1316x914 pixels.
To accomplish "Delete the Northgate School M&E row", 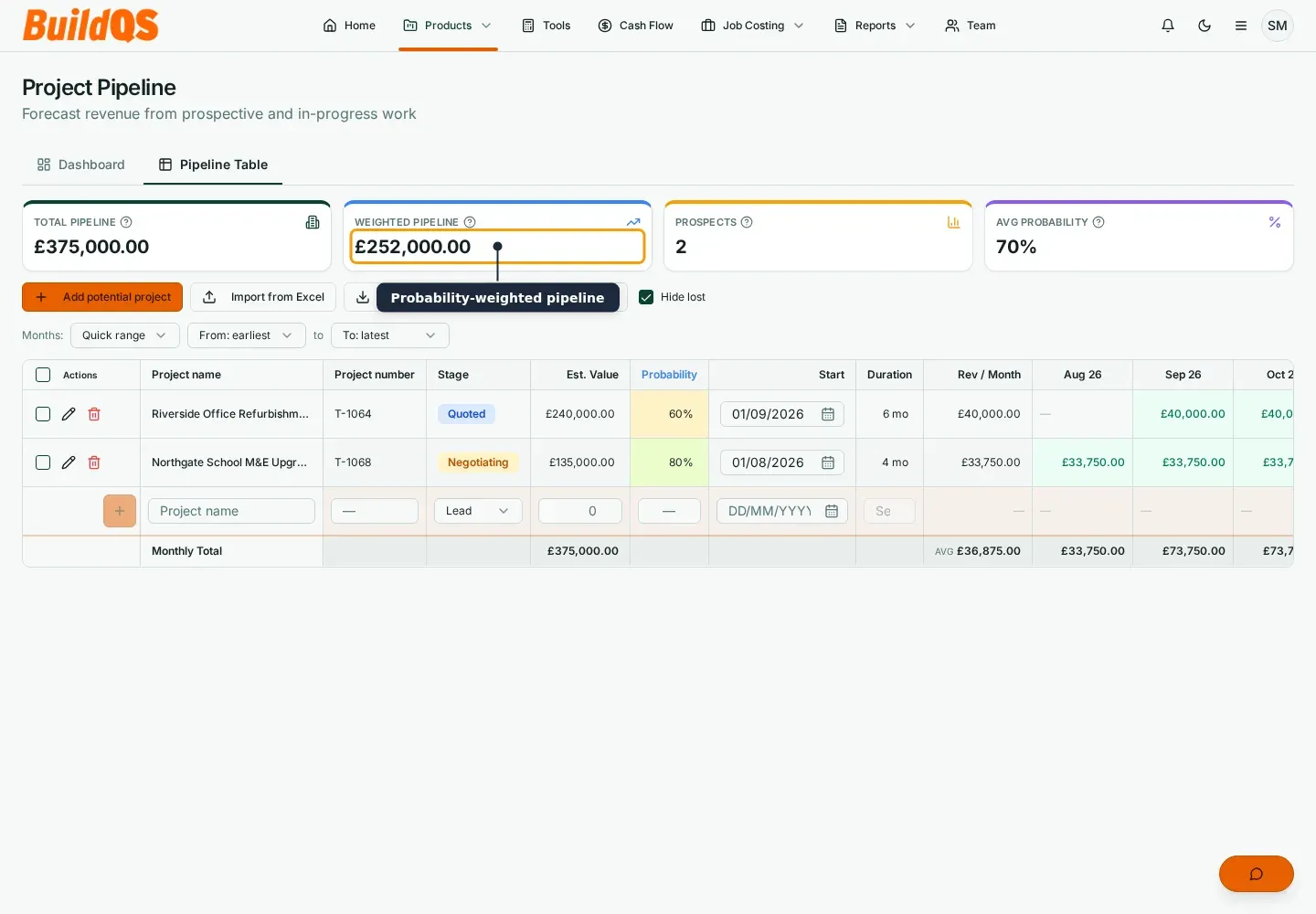I will (94, 462).
